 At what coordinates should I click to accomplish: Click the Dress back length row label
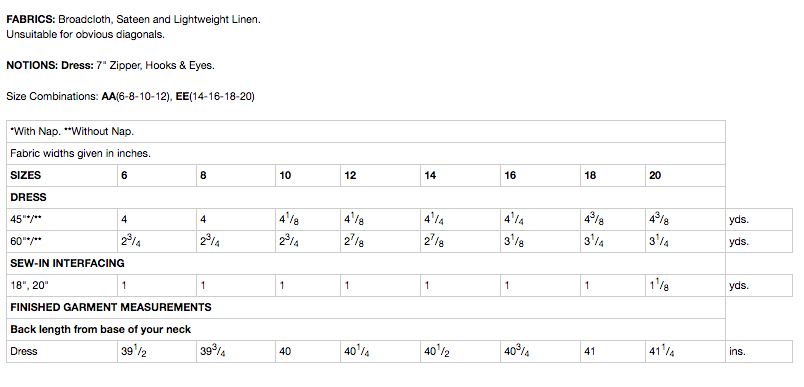[62, 352]
